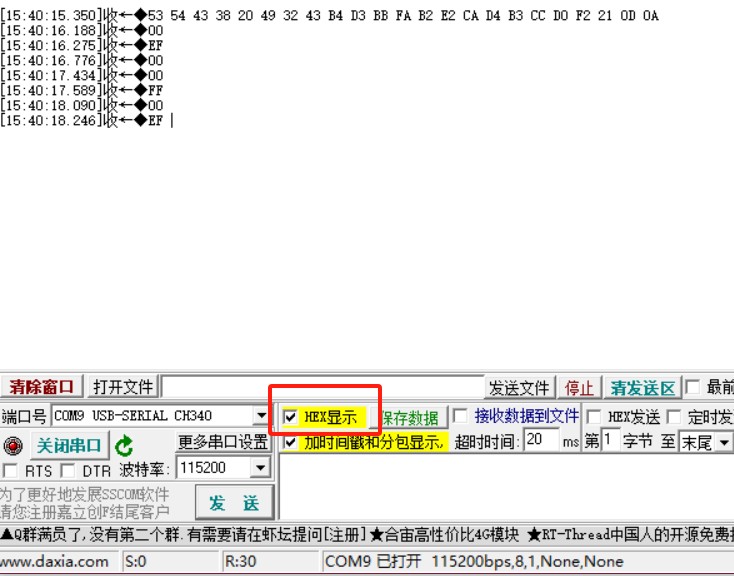The width and height of the screenshot is (734, 576).
Task: Click the log line timestamped 15:40:15.350
Action: pyautogui.click(x=329, y=15)
